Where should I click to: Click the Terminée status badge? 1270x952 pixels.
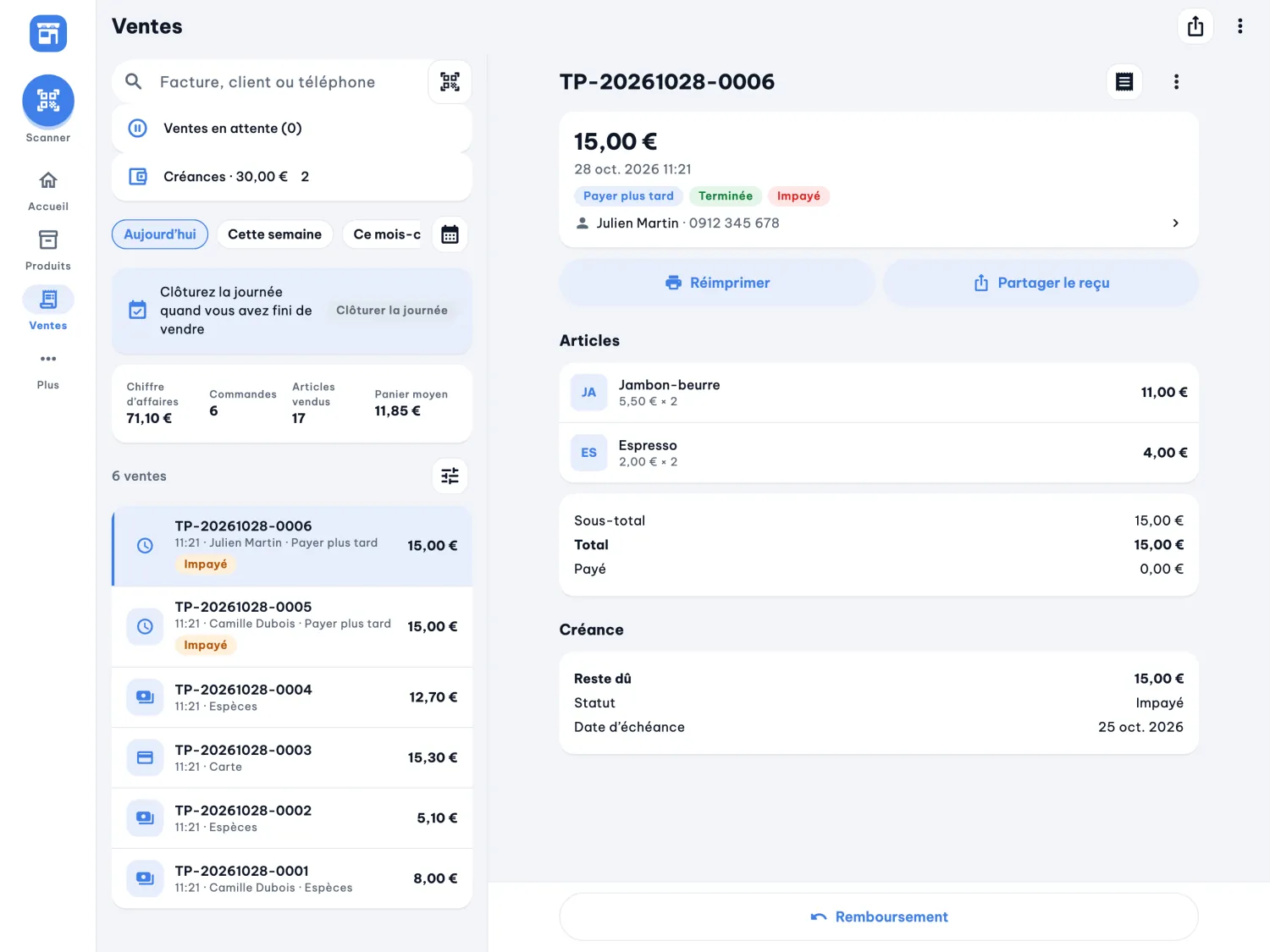[x=726, y=196]
